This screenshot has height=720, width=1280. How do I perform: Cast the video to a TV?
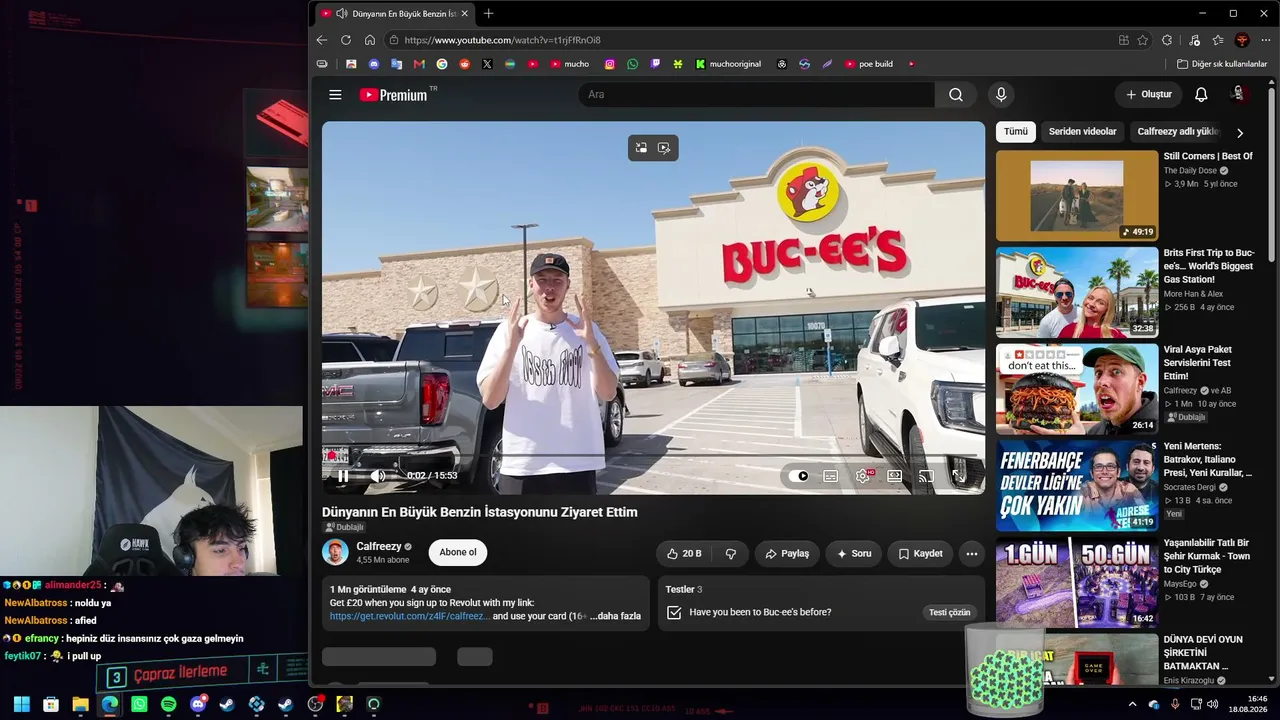(926, 476)
